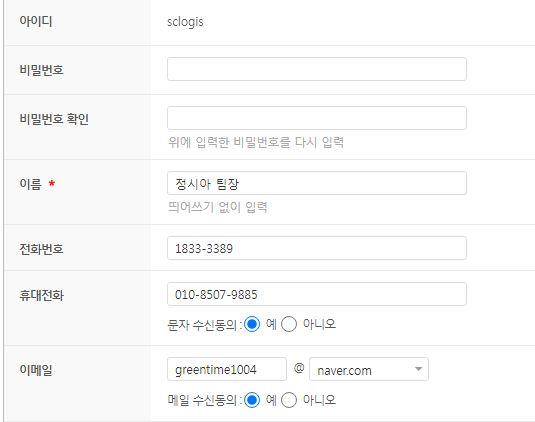Click the 전화번호 field showing 1833-3389
Viewport: 535px width, 422px height.
pyautogui.click(x=317, y=248)
